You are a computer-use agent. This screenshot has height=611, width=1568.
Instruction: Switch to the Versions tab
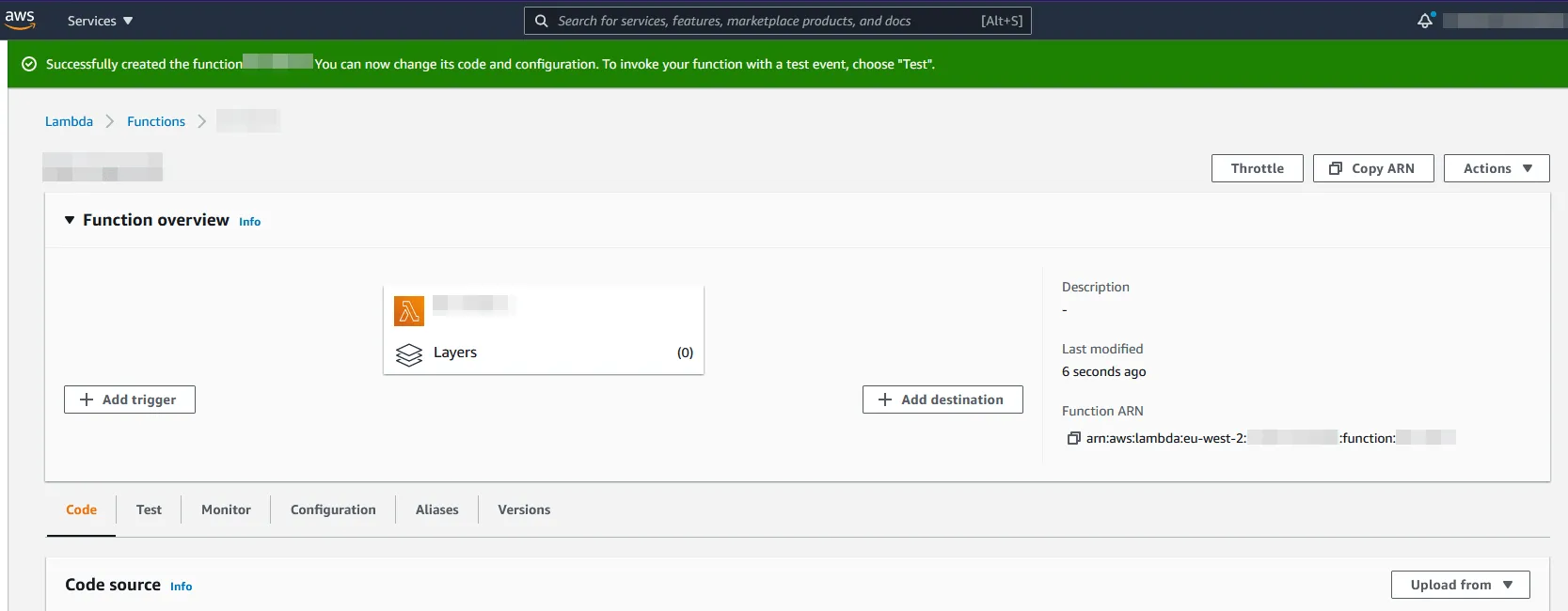tap(524, 509)
